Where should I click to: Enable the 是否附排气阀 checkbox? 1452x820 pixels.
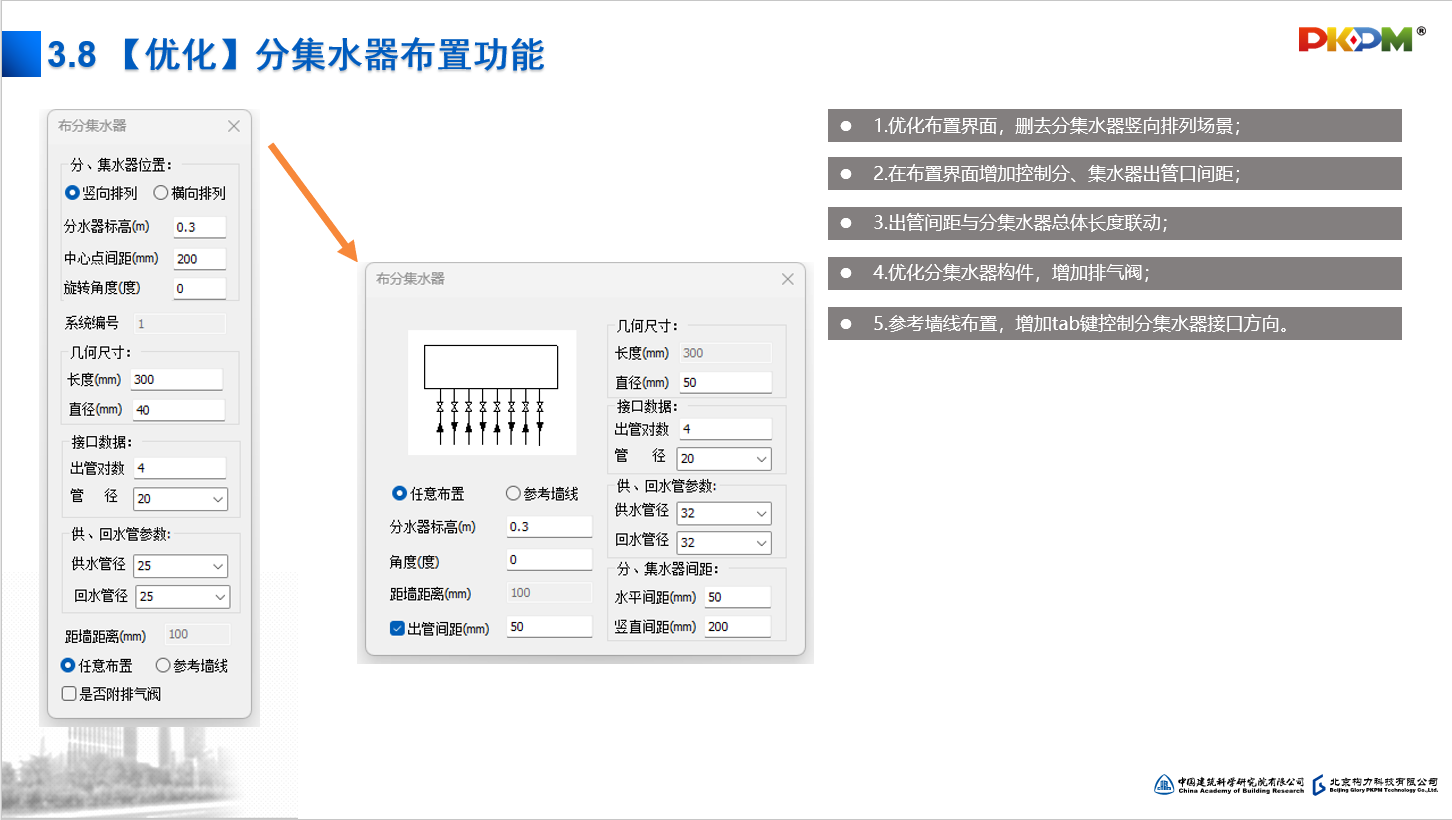coord(111,693)
